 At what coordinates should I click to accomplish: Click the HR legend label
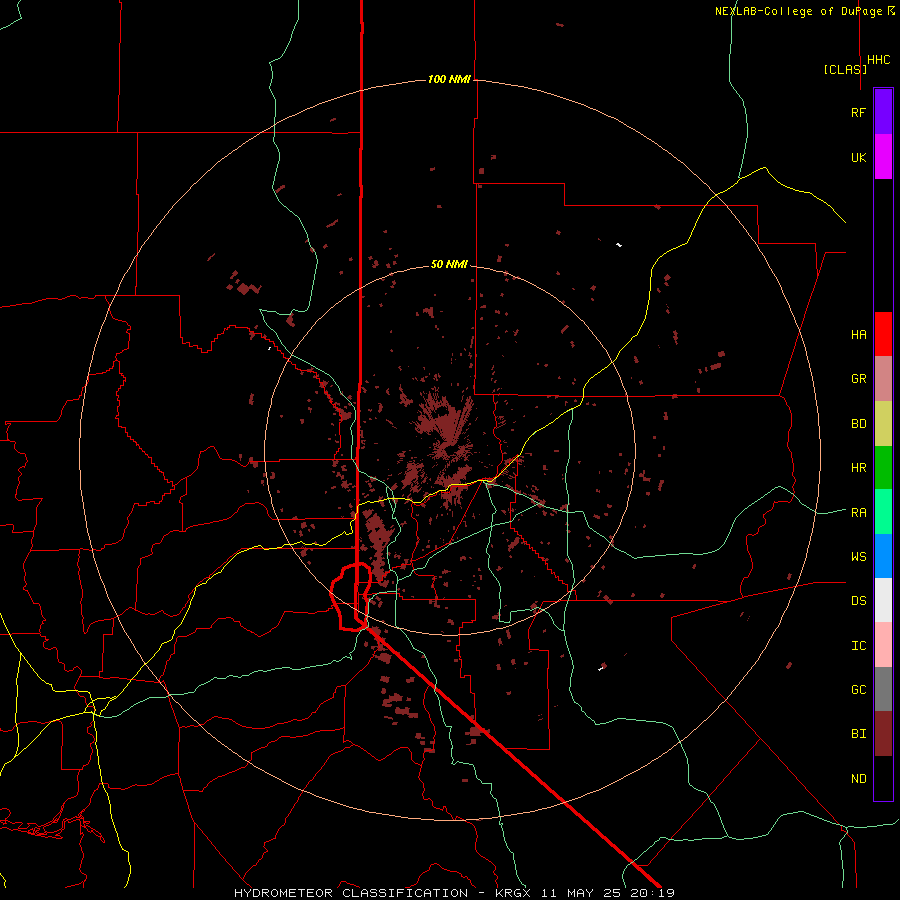(x=858, y=468)
